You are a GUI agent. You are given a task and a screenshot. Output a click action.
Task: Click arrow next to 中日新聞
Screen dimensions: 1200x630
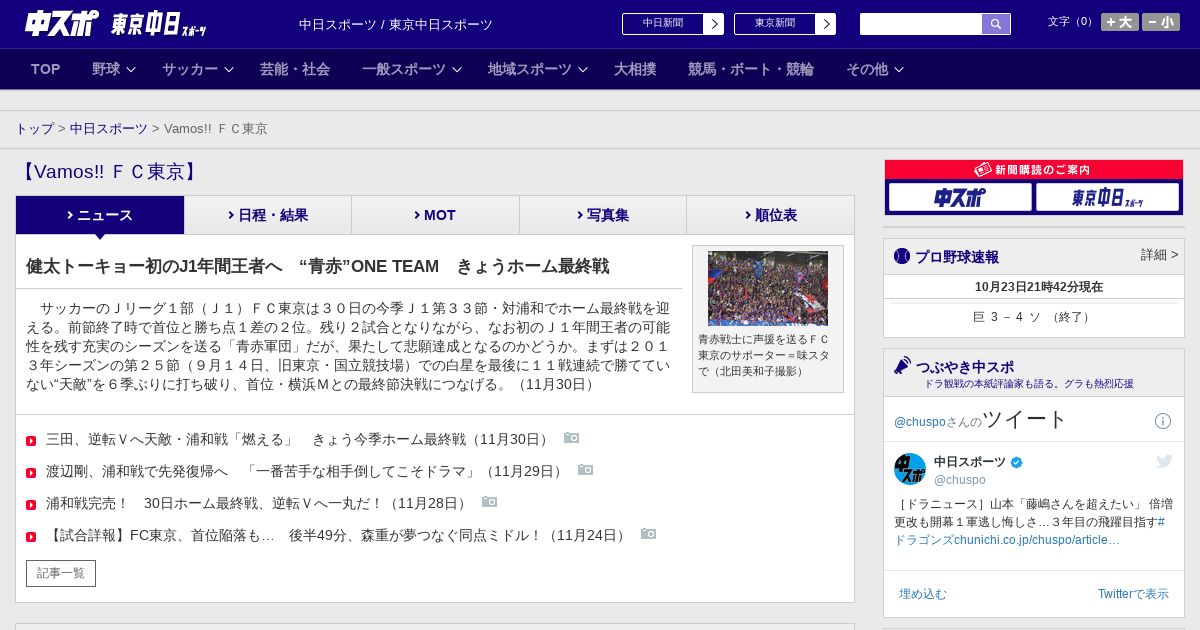pyautogui.click(x=714, y=24)
